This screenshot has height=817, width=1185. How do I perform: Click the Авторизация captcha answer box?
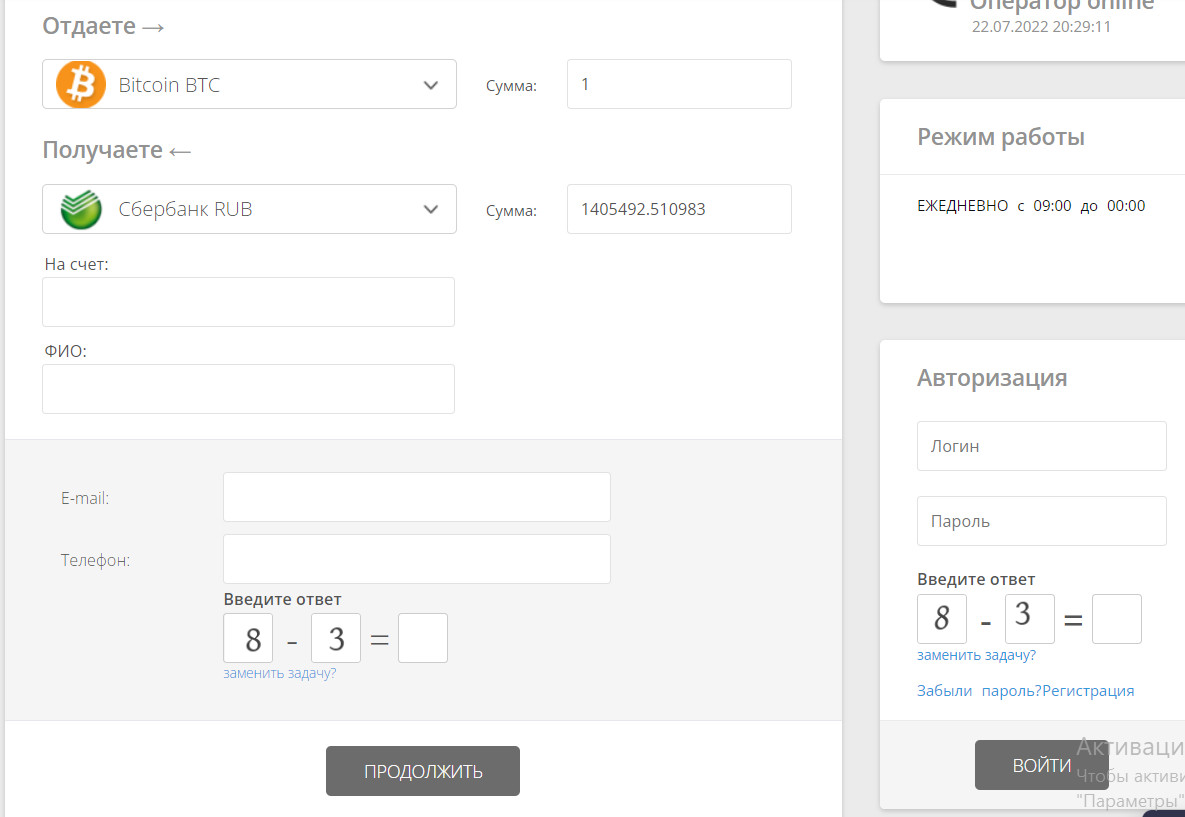pos(1116,619)
